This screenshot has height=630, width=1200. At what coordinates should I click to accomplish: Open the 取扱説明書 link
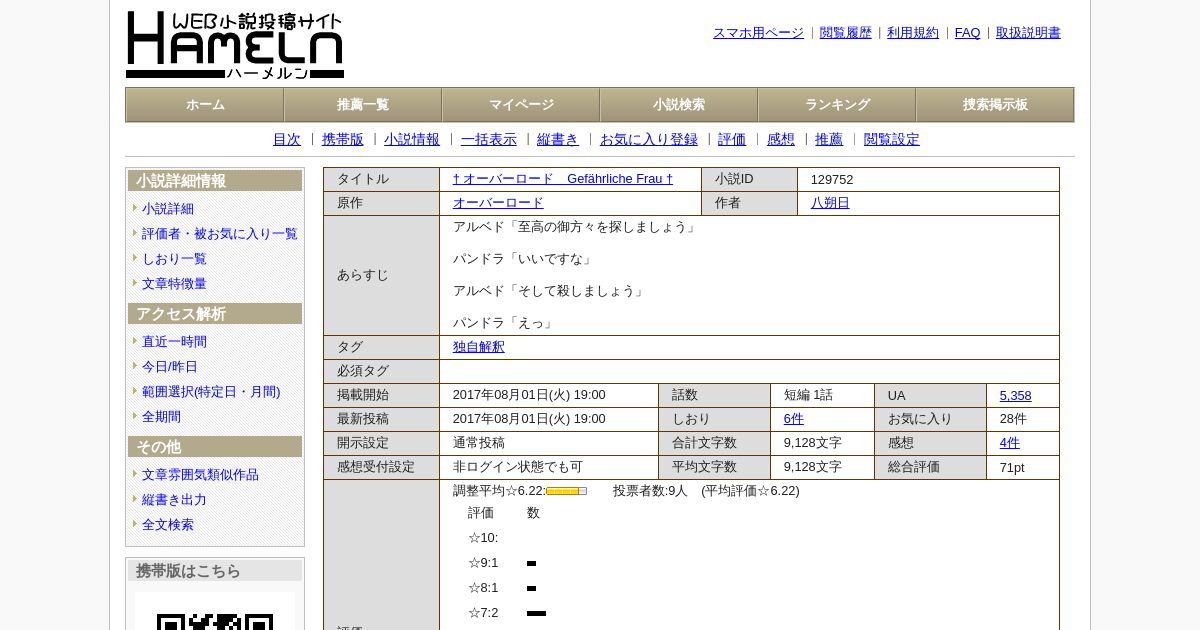1028,33
